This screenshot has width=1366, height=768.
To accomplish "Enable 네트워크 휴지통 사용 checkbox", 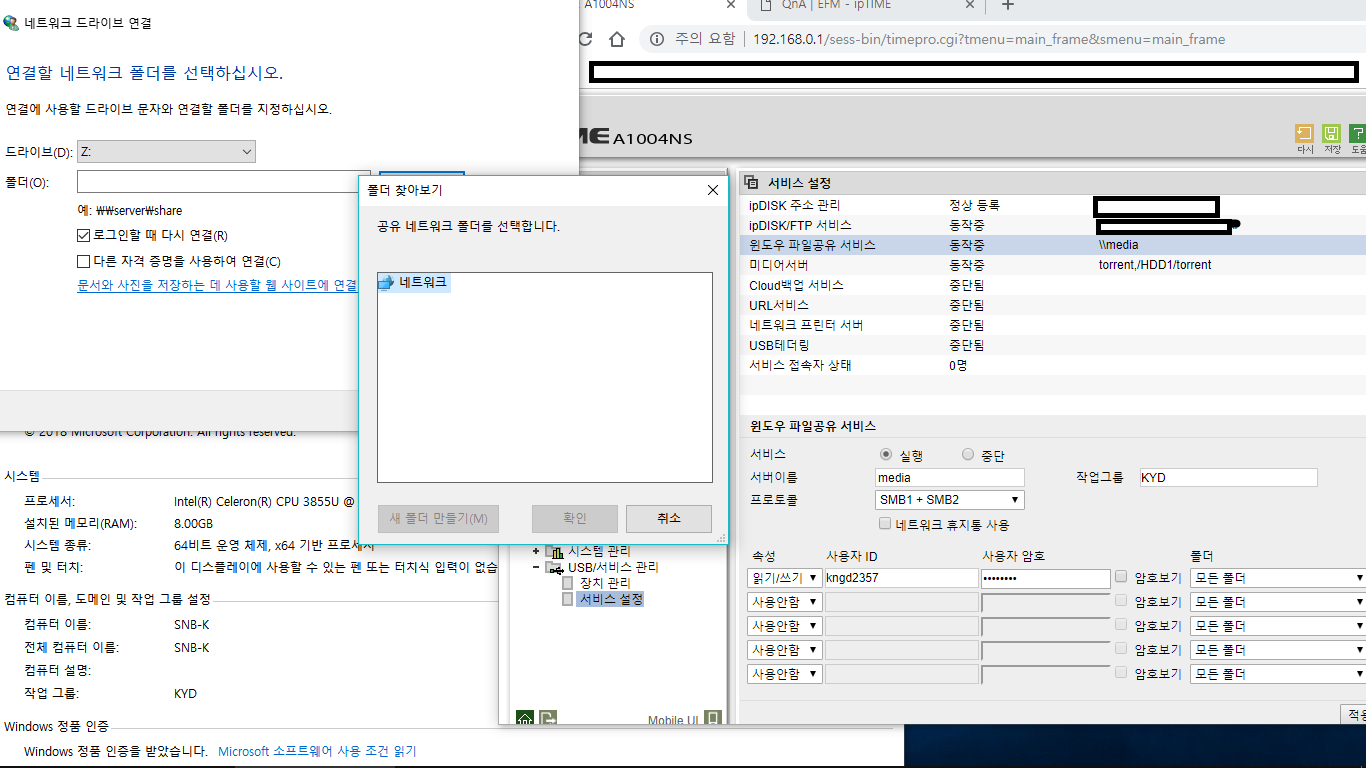I will click(884, 524).
